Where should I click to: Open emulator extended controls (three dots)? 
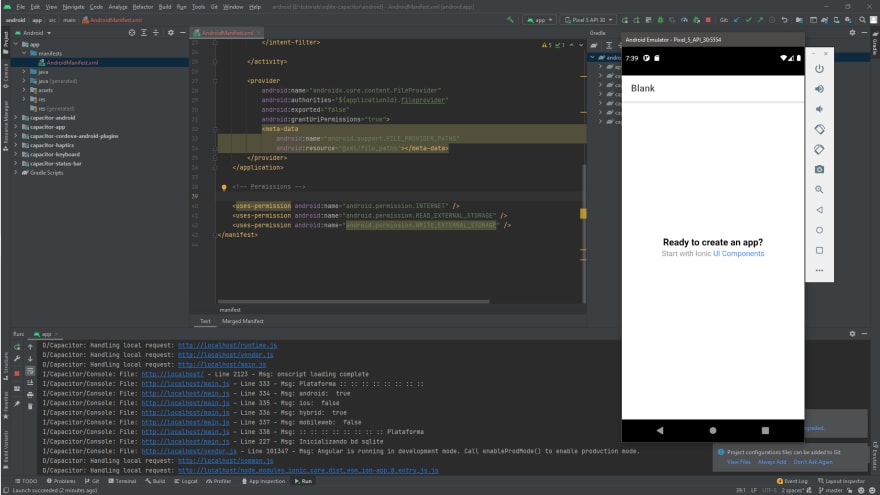point(819,271)
